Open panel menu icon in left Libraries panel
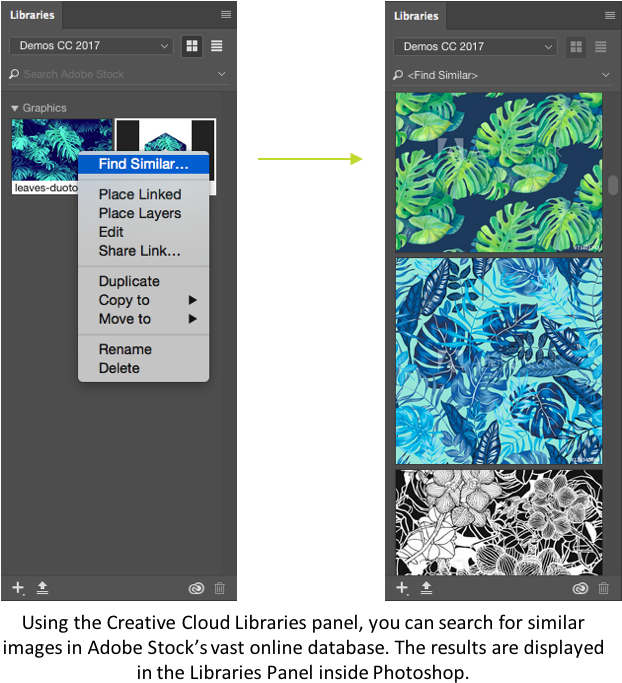Screen dimensions: 622x683 click(226, 14)
